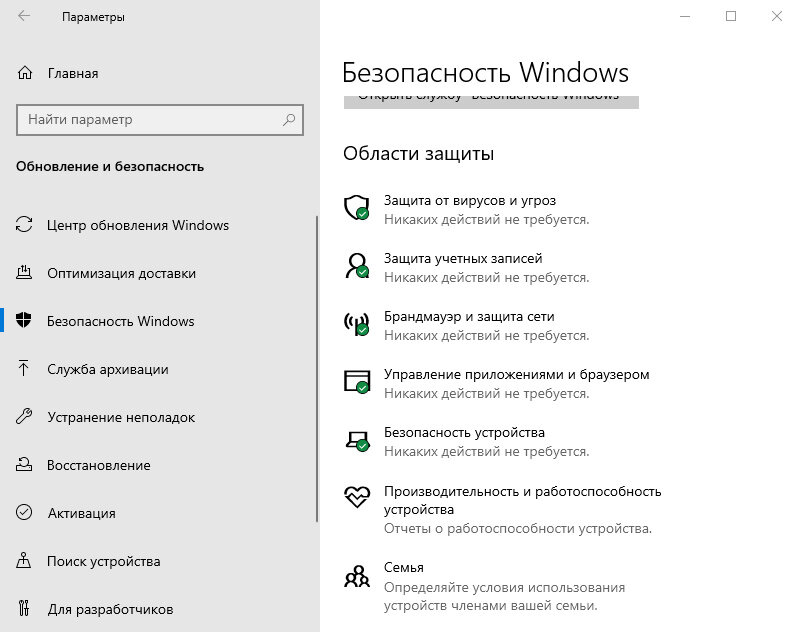Click the find my device icon
The image size is (800, 632).
click(23, 560)
